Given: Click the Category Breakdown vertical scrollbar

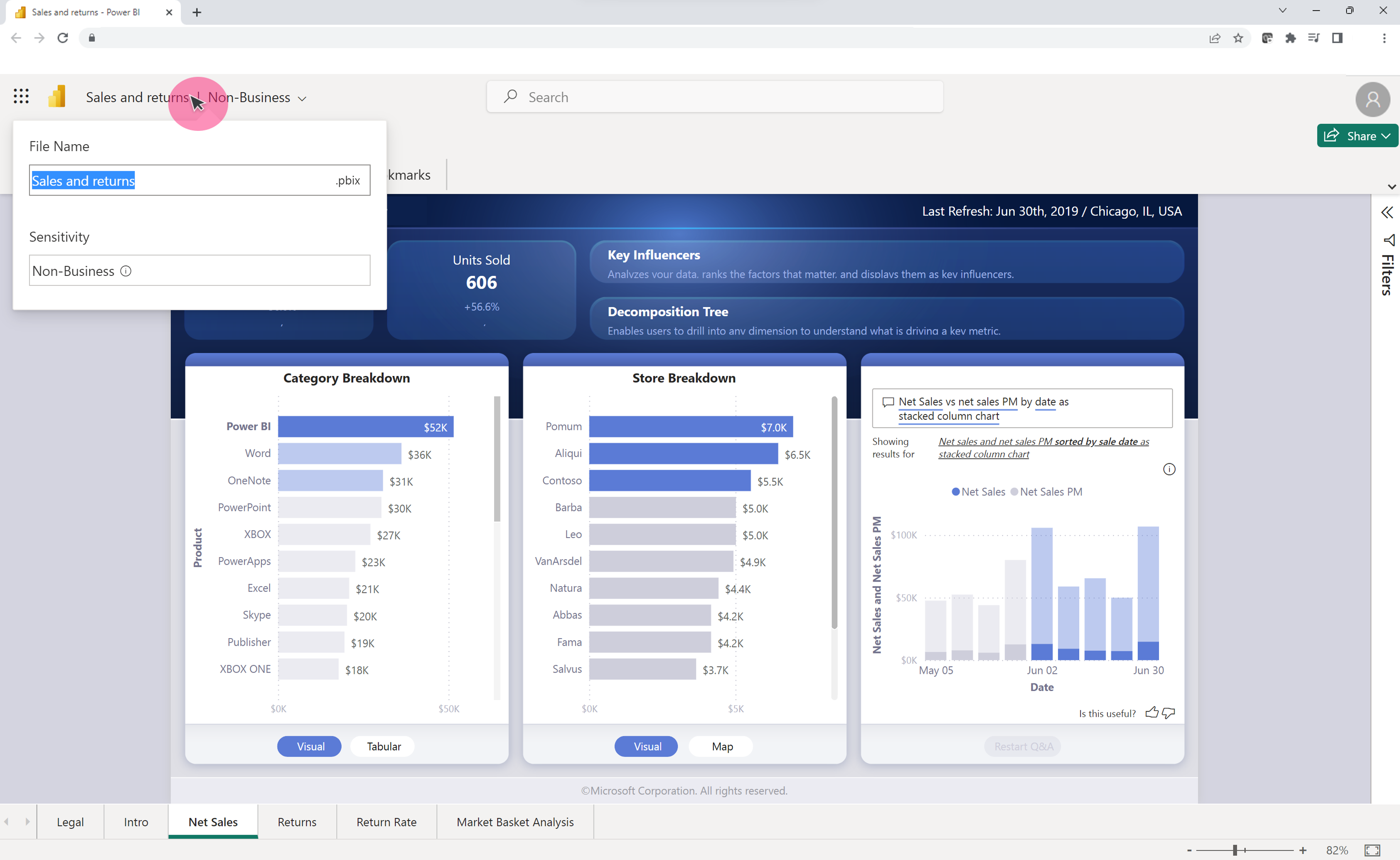Looking at the screenshot, I should point(497,459).
